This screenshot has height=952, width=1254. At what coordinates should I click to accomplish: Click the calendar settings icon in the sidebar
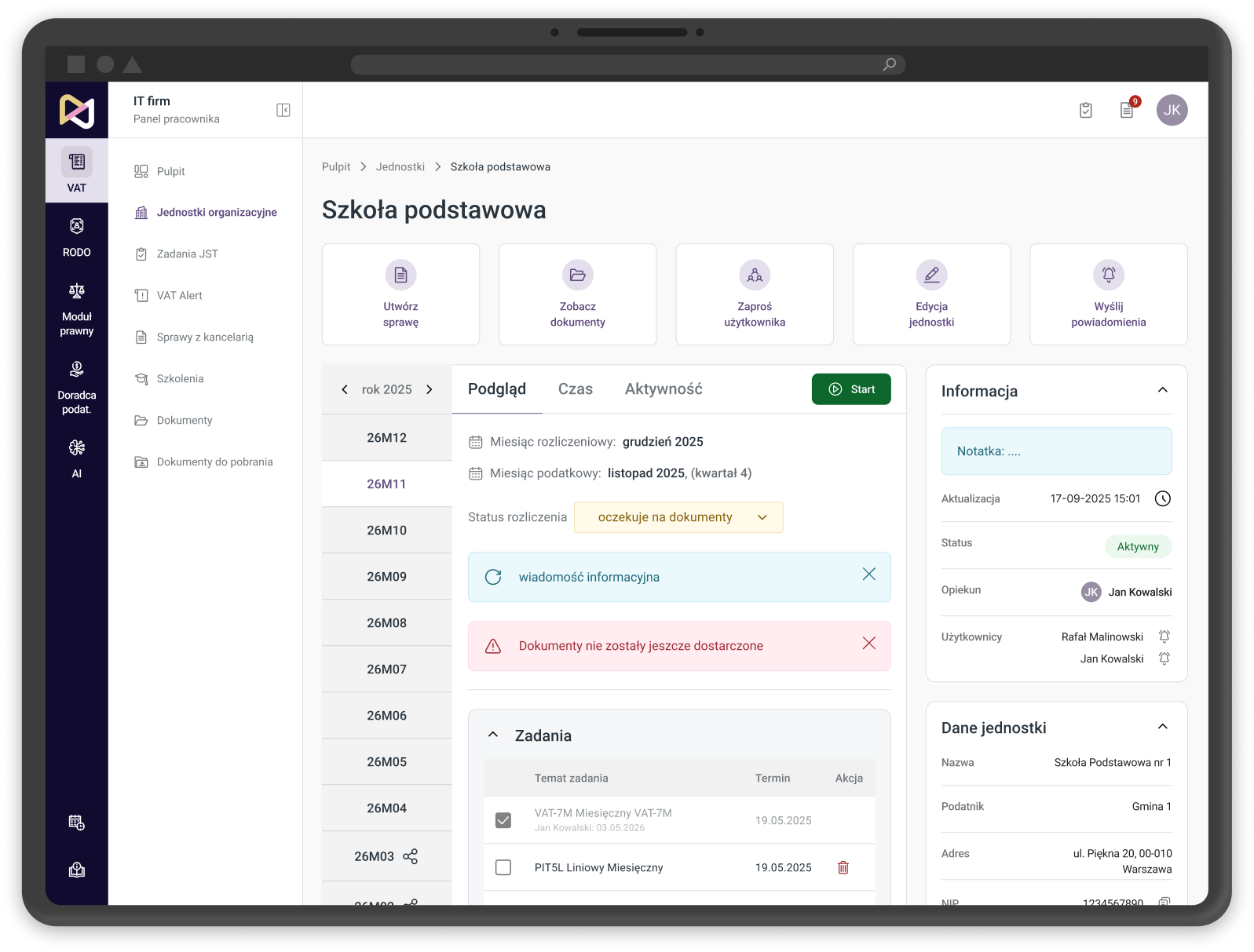tap(76, 823)
